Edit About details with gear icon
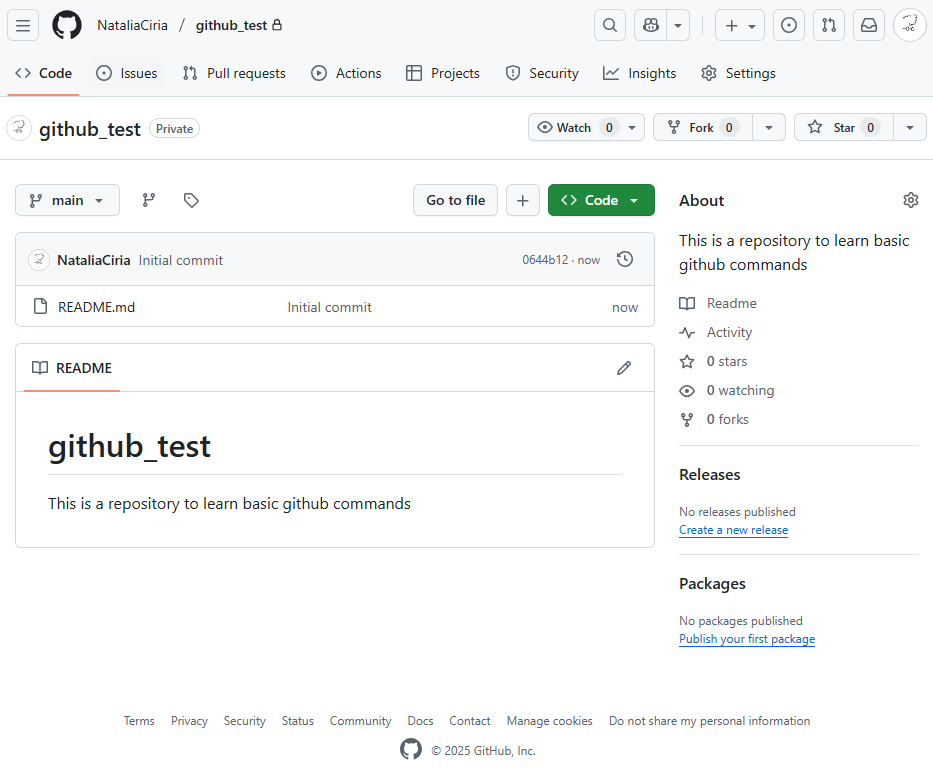The width and height of the screenshot is (933, 776). (910, 200)
